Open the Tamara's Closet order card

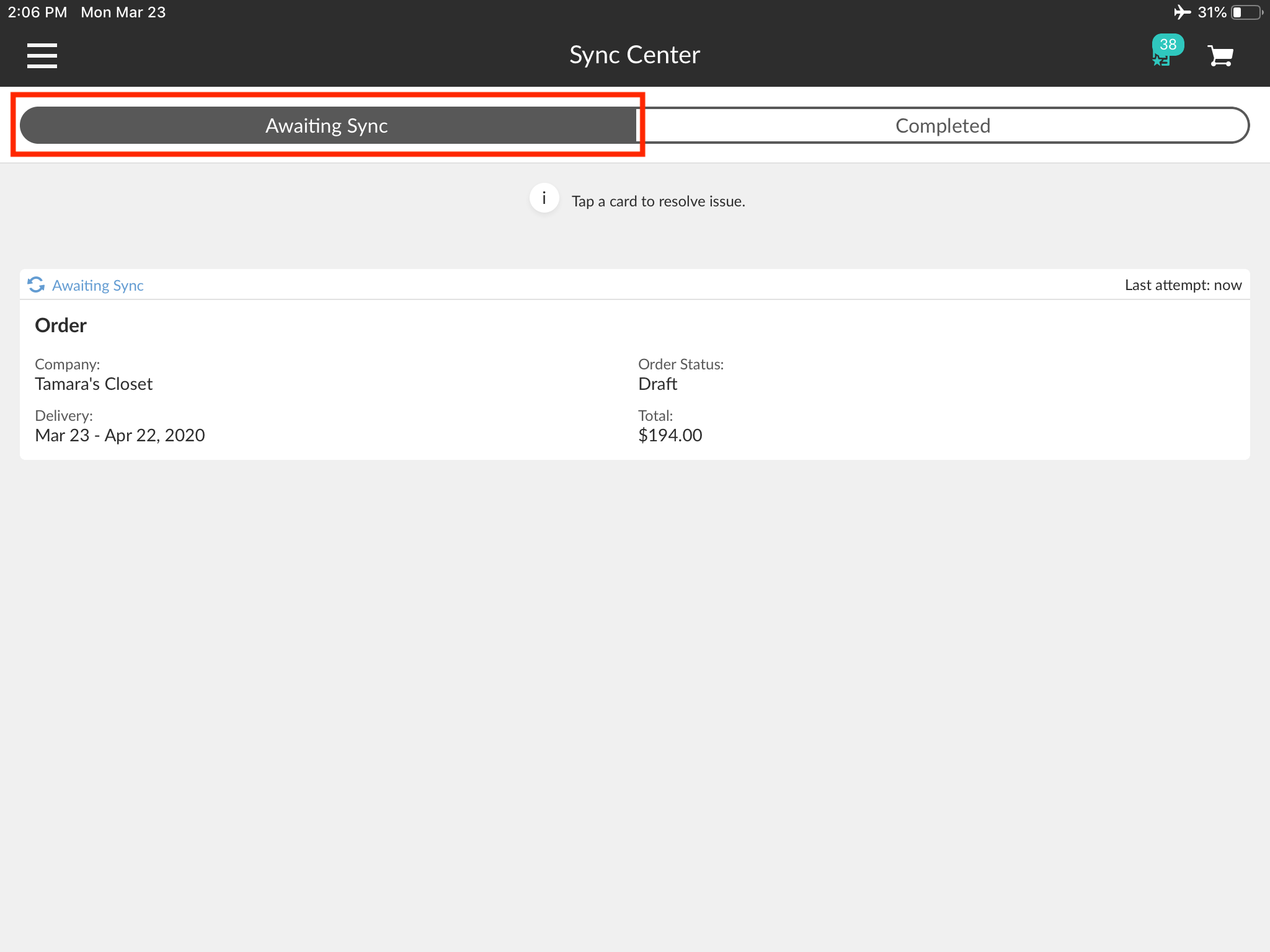[x=635, y=364]
